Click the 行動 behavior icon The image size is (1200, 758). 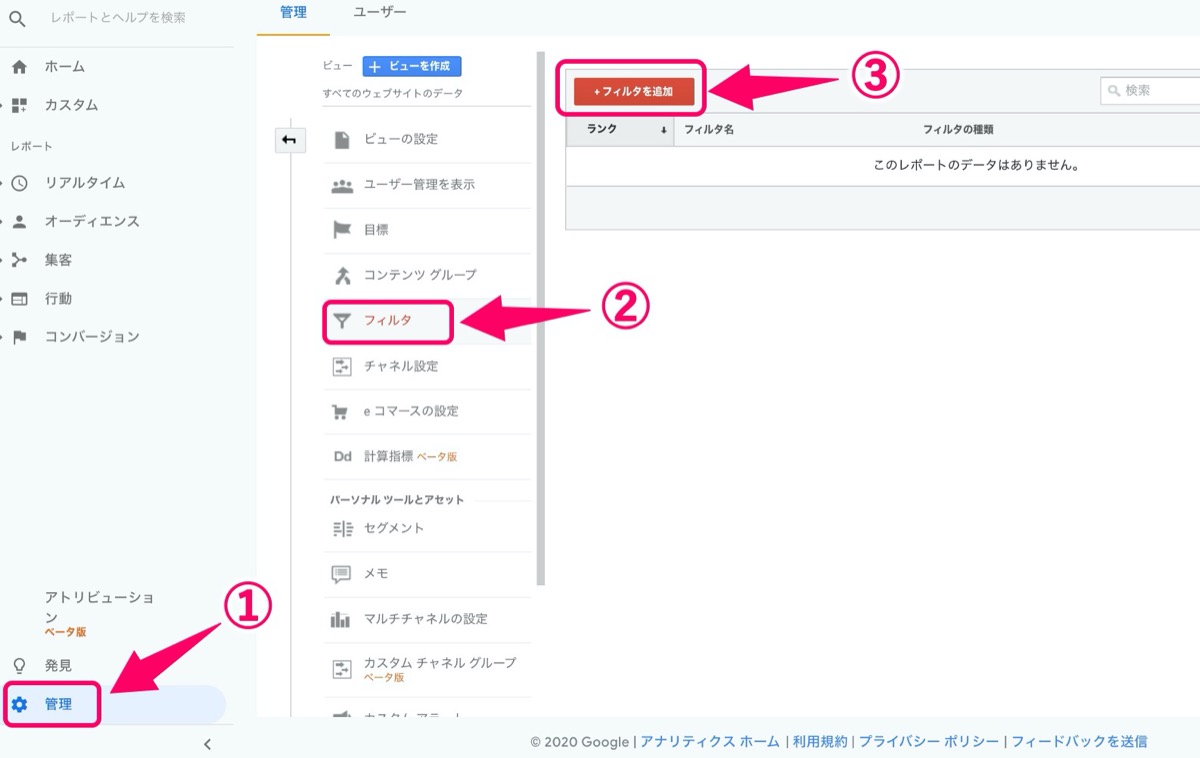click(19, 299)
